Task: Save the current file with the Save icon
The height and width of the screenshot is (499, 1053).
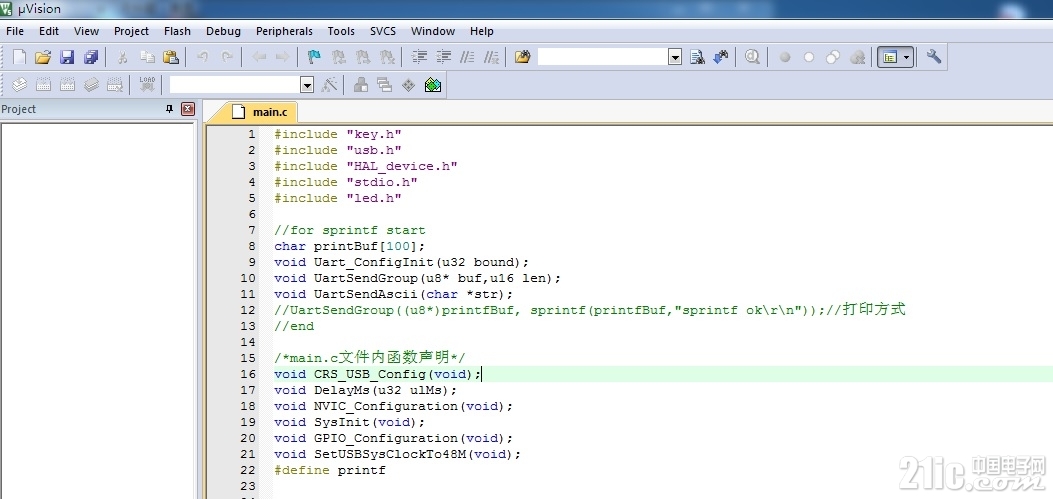Action: pos(67,57)
